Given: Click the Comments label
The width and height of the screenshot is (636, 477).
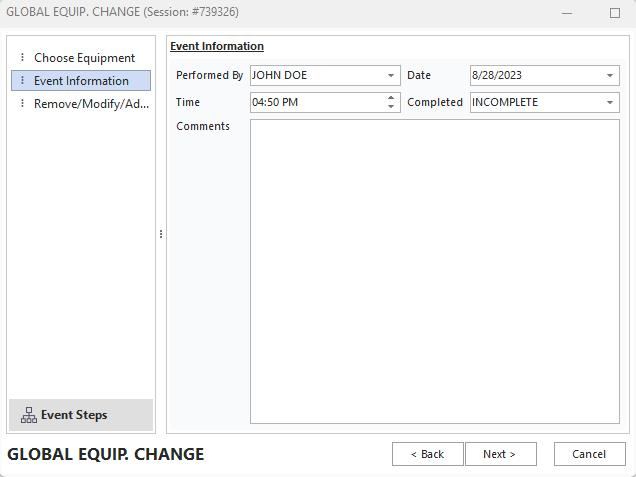Looking at the screenshot, I should (x=203, y=126).
